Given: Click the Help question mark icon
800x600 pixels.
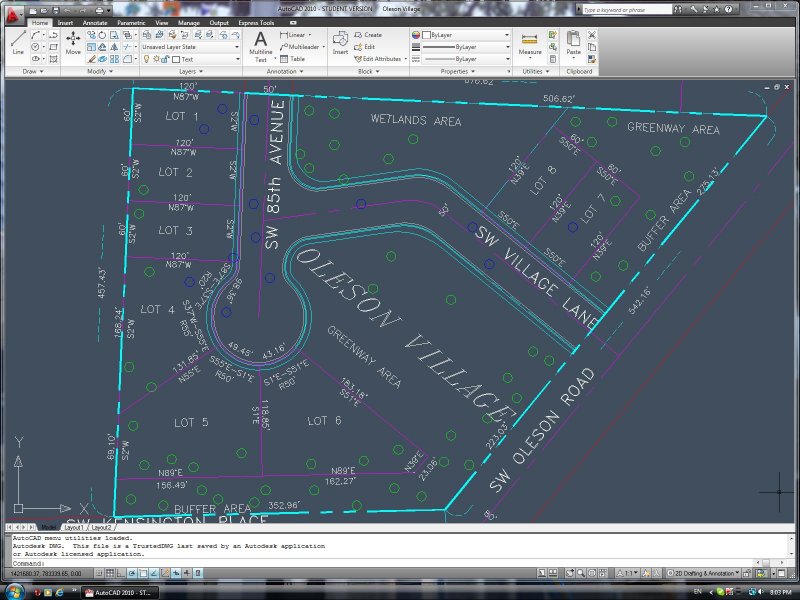Looking at the screenshot, I should pos(729,9).
